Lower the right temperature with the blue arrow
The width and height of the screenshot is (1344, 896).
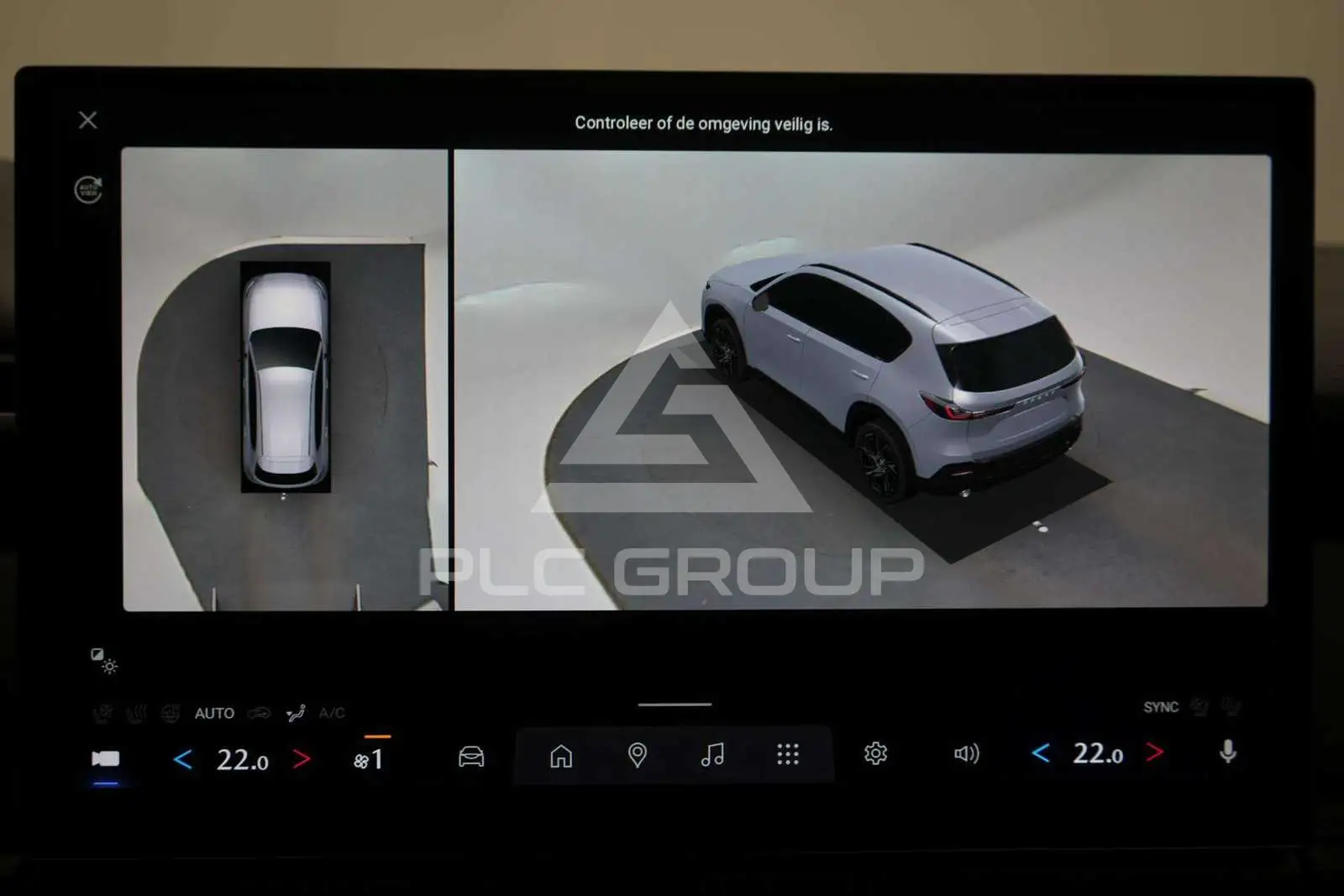coord(1041,753)
